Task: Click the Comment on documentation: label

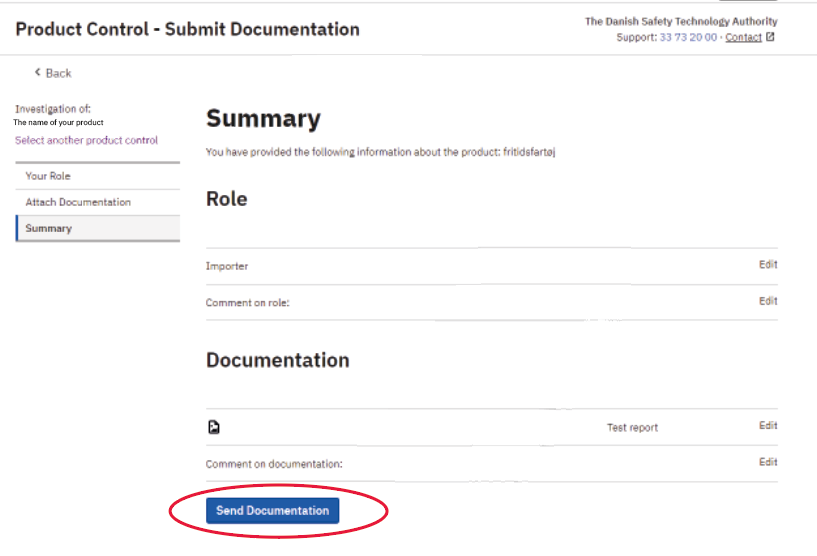Action: pyautogui.click(x=274, y=464)
